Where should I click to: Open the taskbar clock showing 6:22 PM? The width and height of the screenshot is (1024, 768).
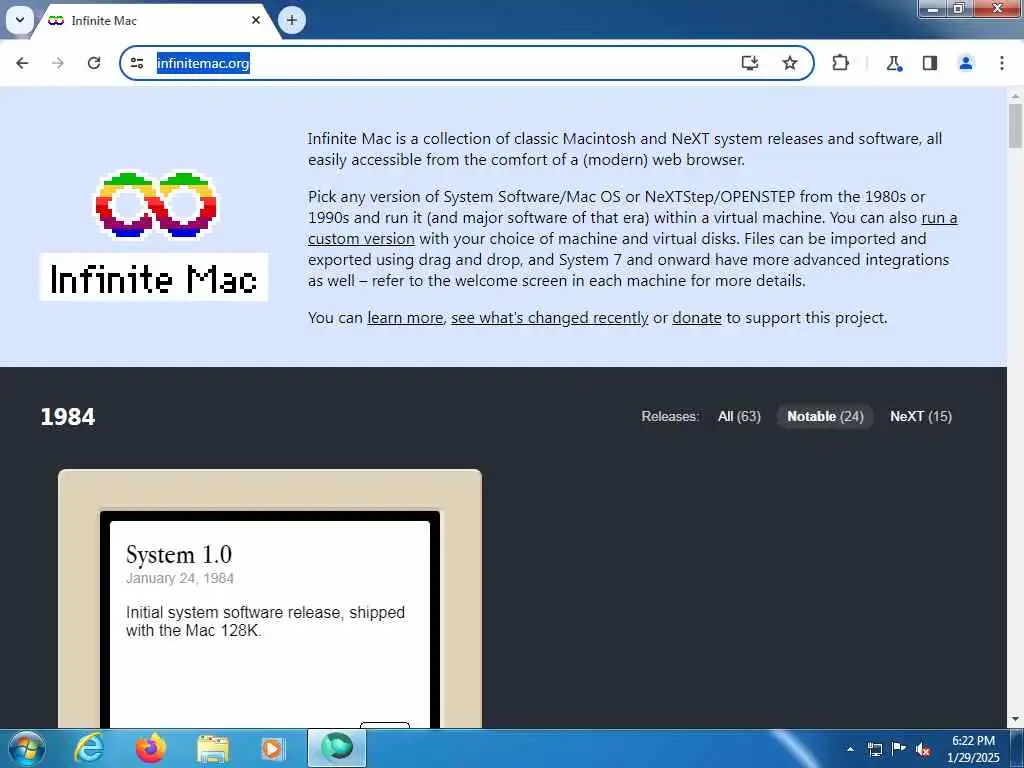click(x=973, y=749)
